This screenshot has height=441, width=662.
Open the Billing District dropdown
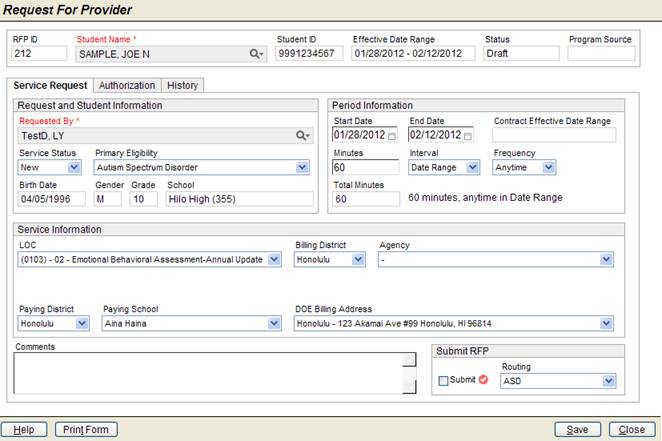[x=330, y=260]
